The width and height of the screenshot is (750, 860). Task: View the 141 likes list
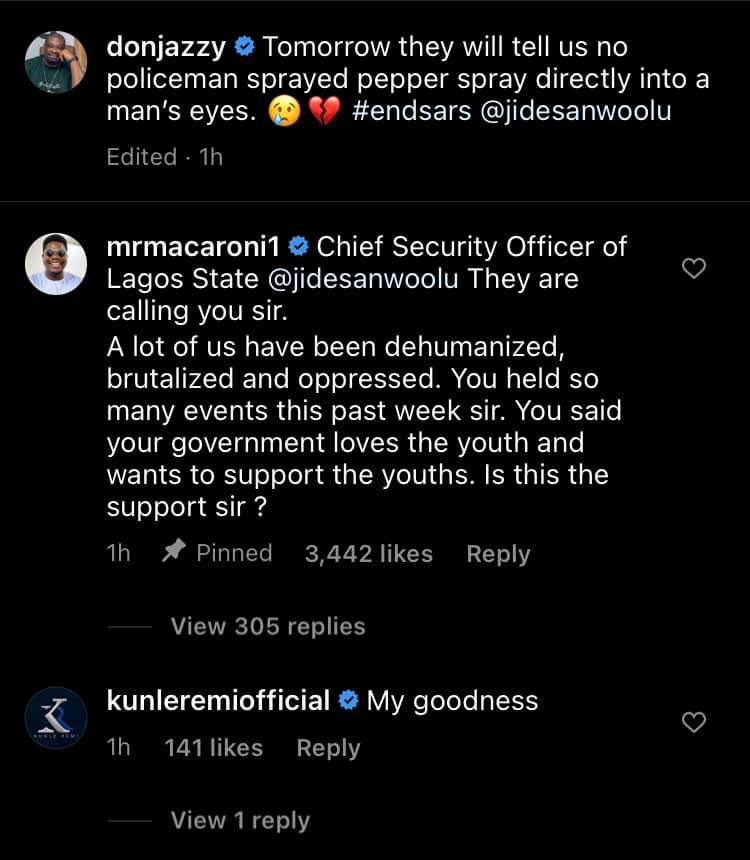point(213,748)
